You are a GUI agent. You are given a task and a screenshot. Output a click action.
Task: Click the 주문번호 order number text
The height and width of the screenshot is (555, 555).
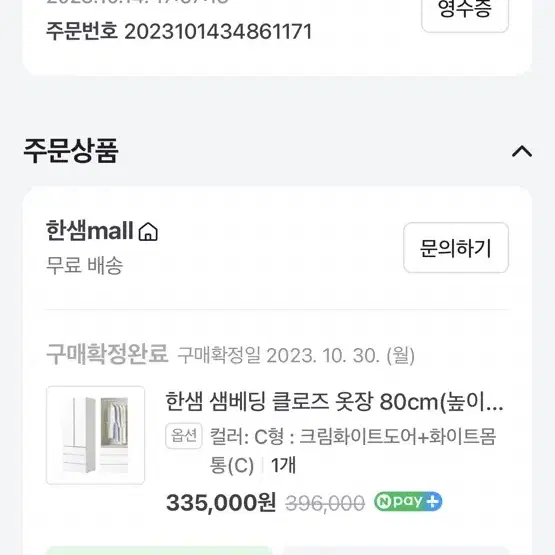pyautogui.click(x=179, y=31)
